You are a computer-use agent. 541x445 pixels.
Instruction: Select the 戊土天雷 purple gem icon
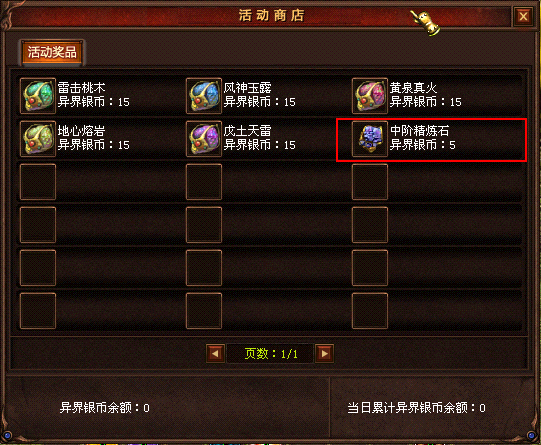204,139
